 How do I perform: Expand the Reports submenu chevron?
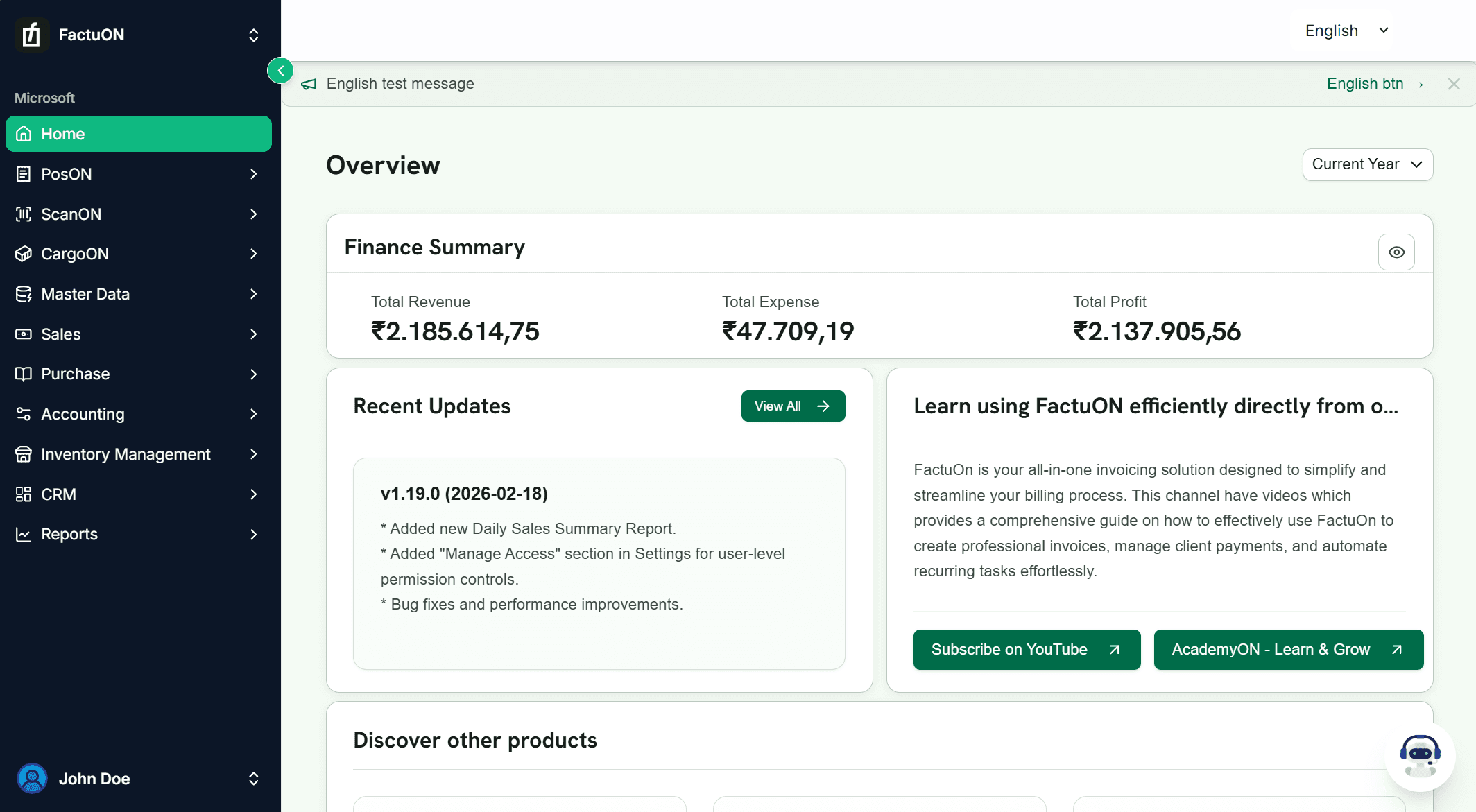coord(254,534)
